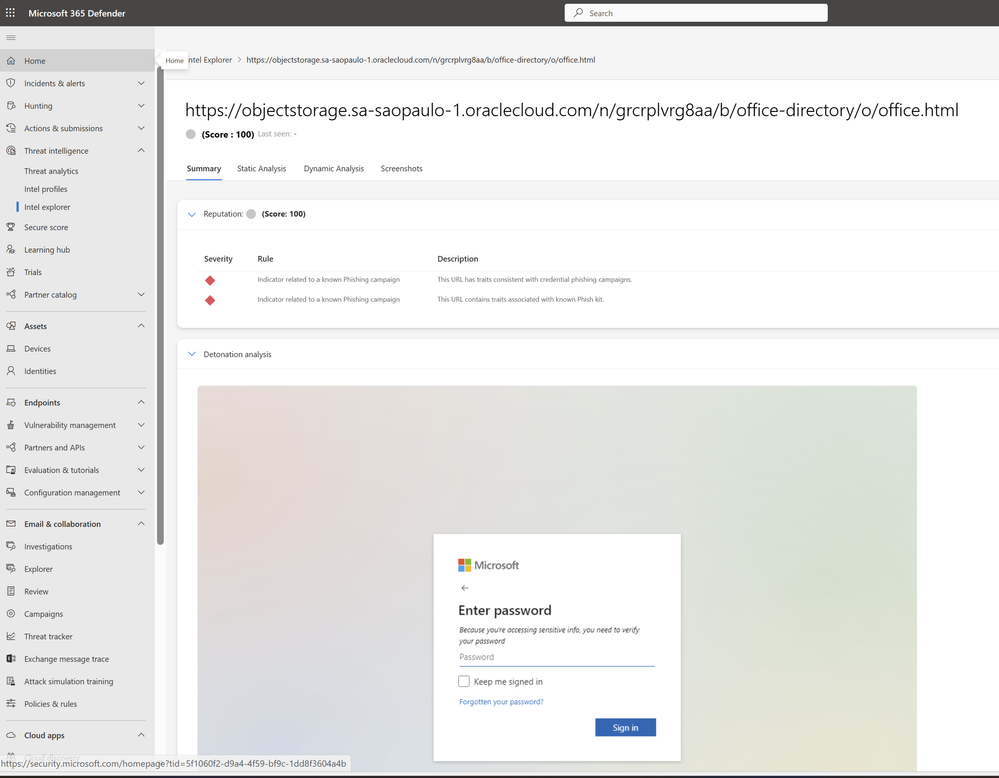The width and height of the screenshot is (999, 778).
Task: Click the Secure score trophy icon
Action: tap(11, 227)
